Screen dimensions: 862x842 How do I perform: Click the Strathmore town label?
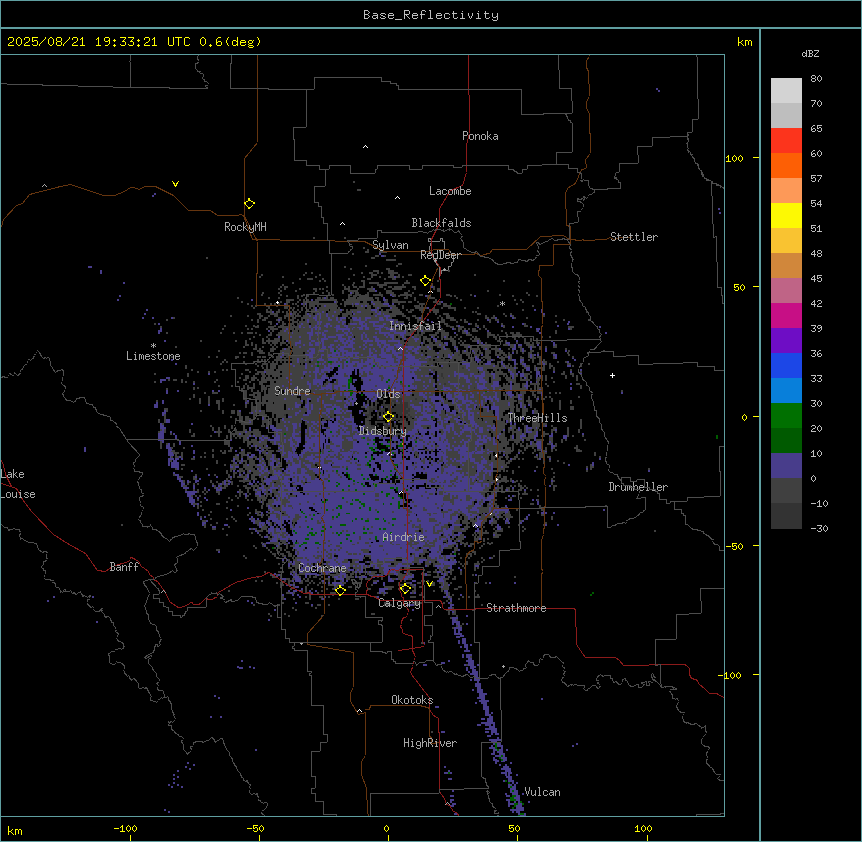(516, 608)
